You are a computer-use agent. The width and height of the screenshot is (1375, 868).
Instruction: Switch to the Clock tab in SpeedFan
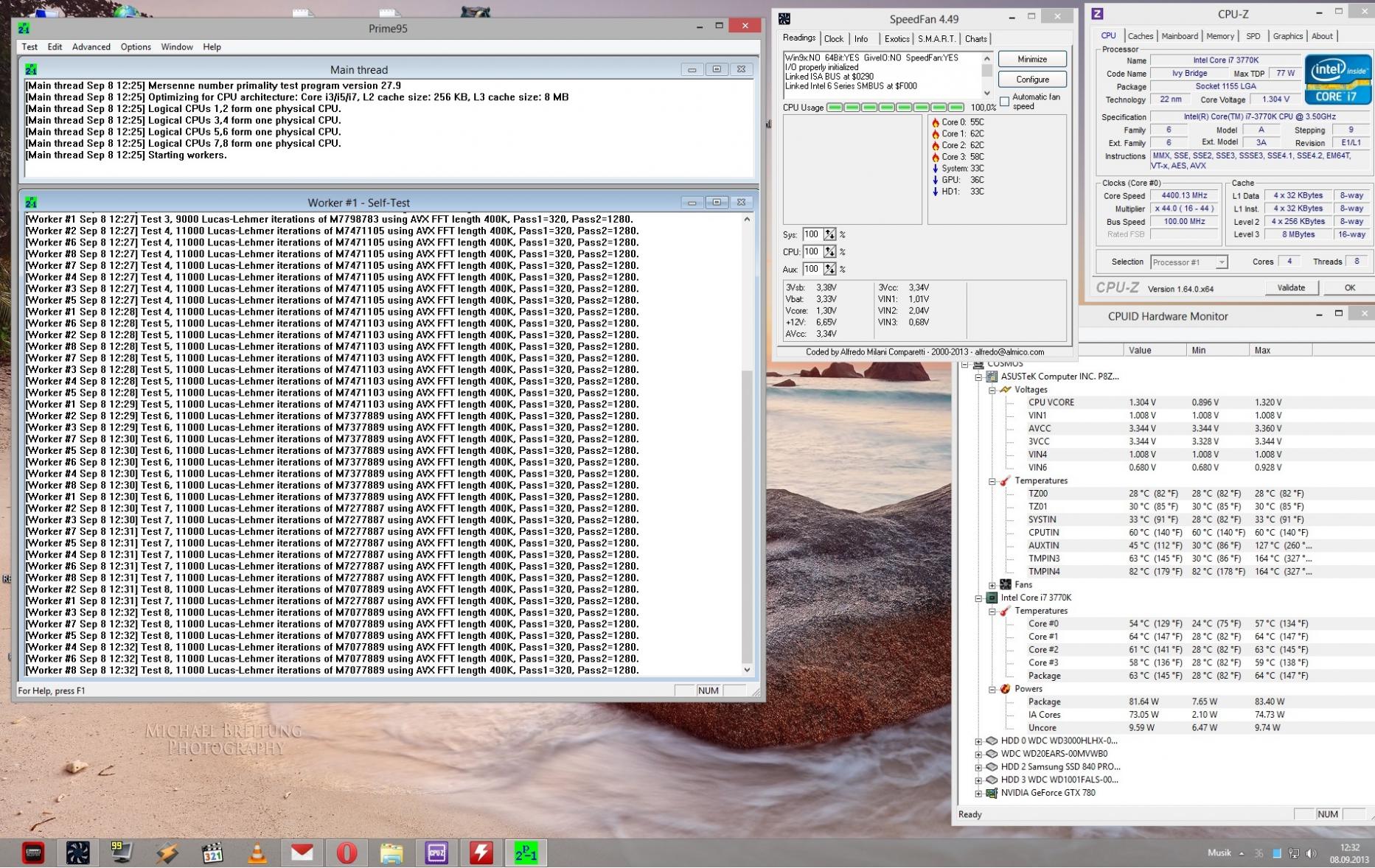(834, 39)
